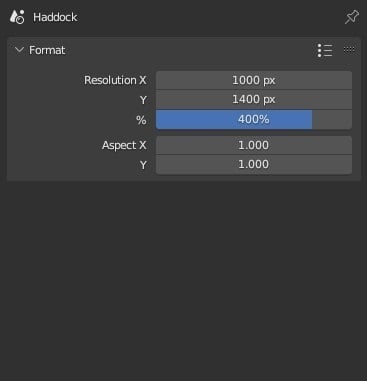Click empty area below the Format panel
Screen dimensions: 367x381
(183, 280)
